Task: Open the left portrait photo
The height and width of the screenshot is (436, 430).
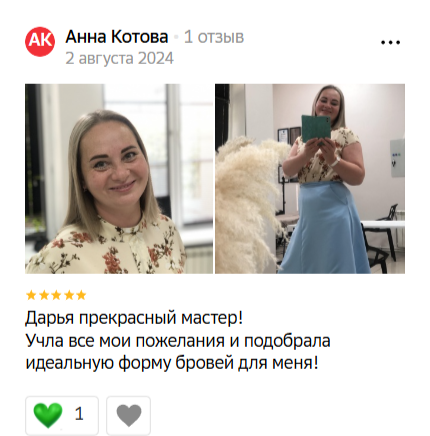Action: click(x=119, y=179)
